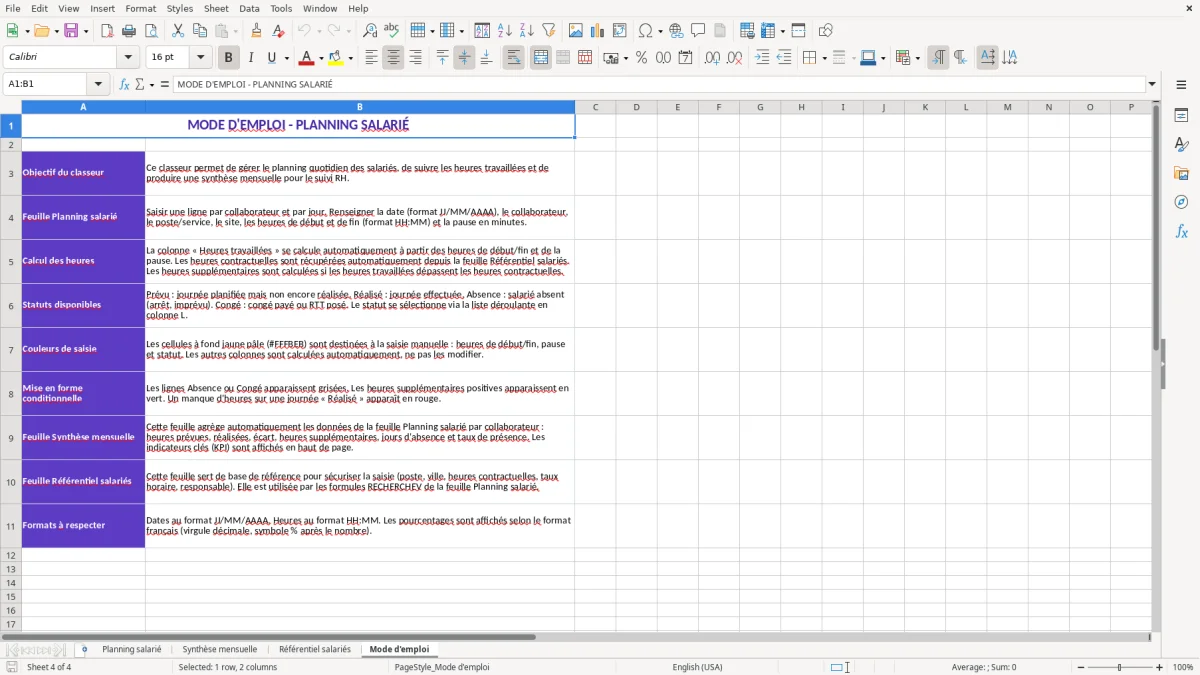This screenshot has height=675, width=1200.
Task: Open sidebar Properties panel icon
Action: pyautogui.click(x=1181, y=116)
